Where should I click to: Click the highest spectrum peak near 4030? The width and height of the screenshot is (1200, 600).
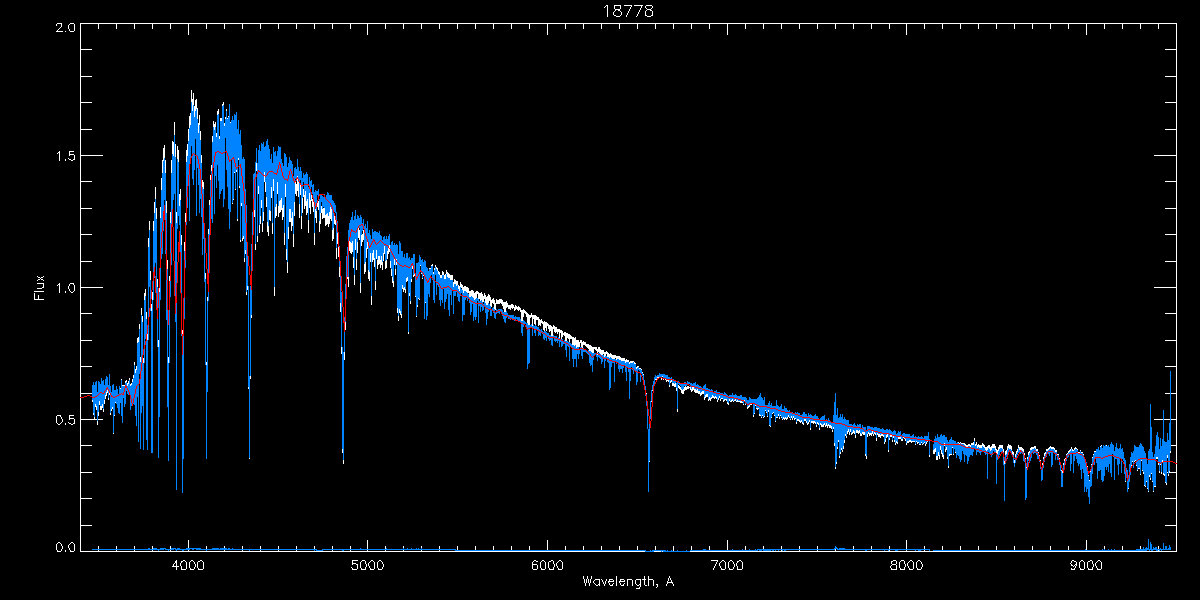[192, 93]
